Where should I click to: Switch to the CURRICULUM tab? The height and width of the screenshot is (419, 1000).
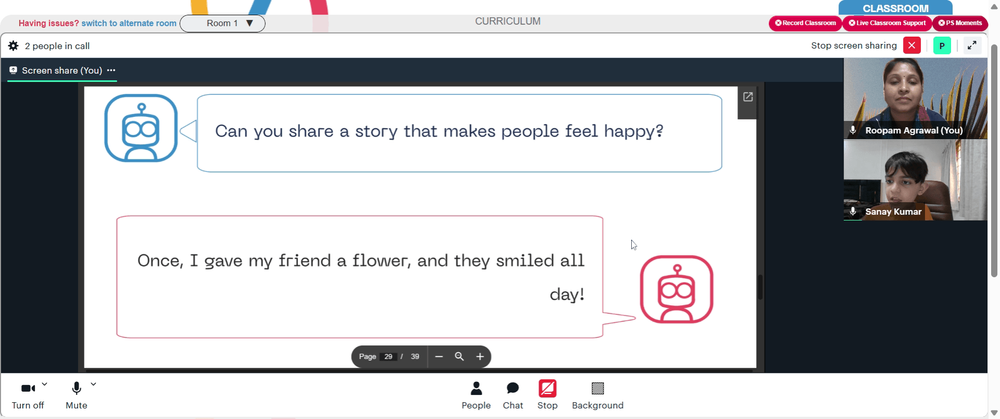[508, 21]
